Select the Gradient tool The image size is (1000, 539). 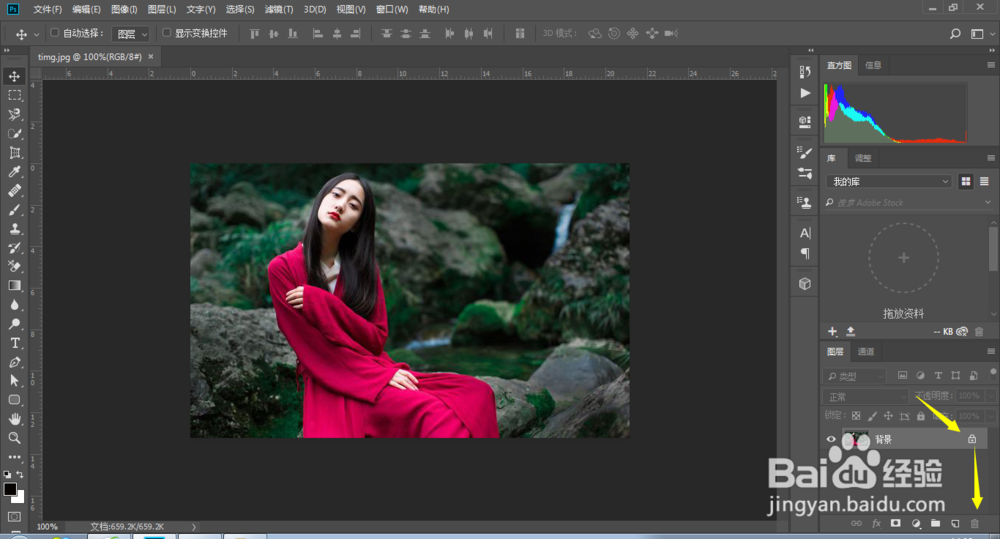point(14,286)
